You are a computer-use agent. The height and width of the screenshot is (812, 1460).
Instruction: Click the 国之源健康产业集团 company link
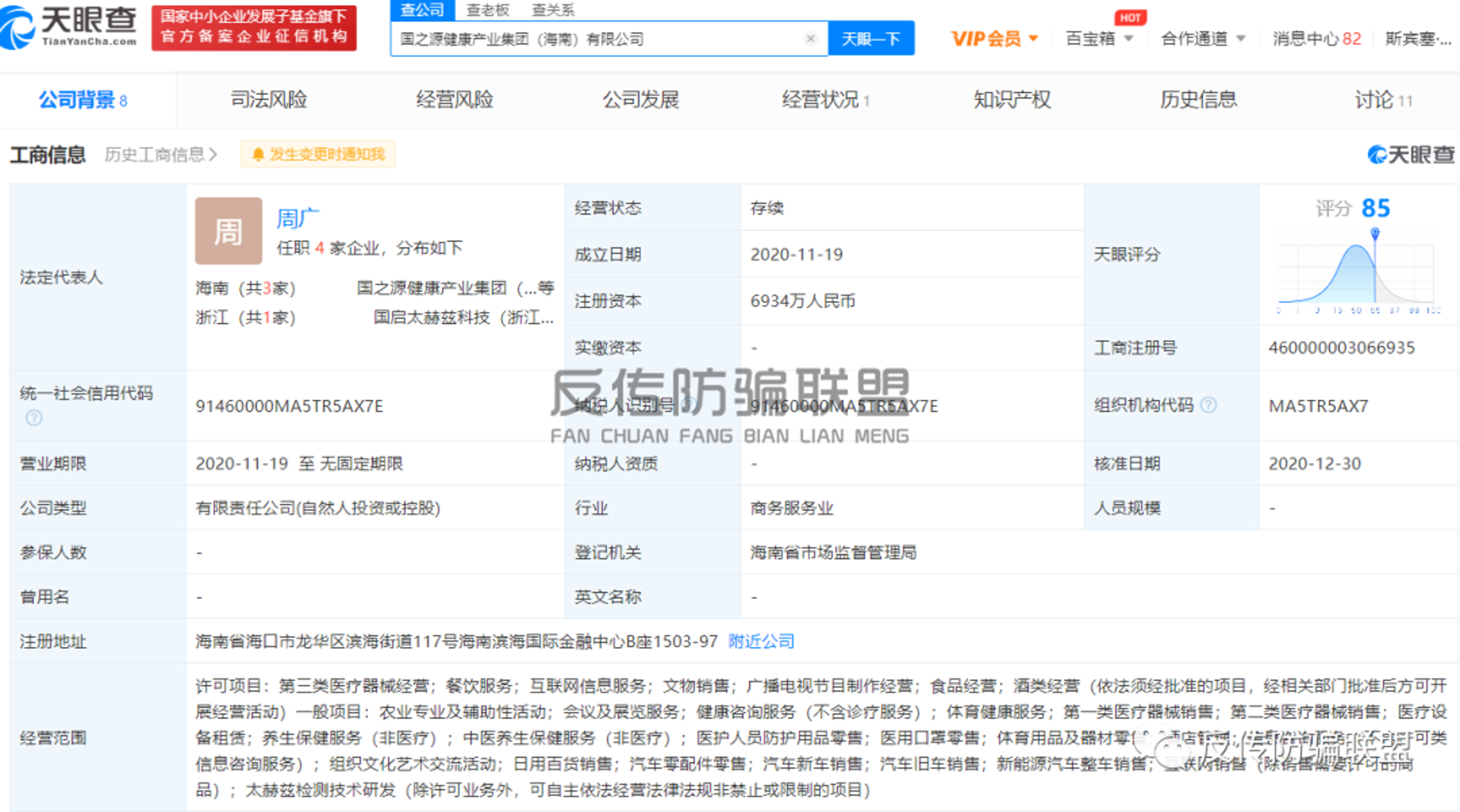click(x=455, y=288)
